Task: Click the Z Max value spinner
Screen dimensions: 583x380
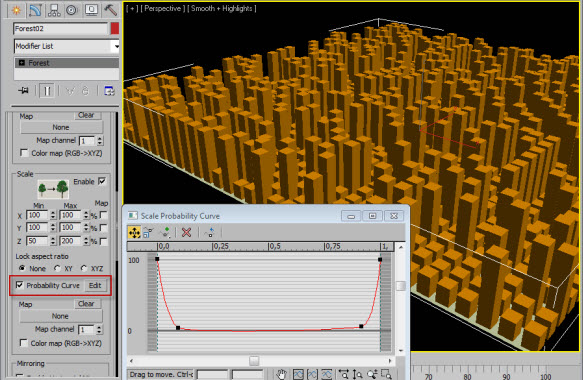Action: tap(86, 241)
